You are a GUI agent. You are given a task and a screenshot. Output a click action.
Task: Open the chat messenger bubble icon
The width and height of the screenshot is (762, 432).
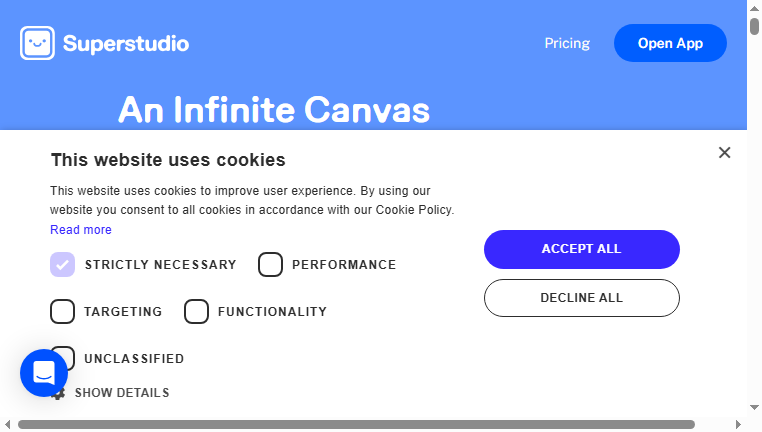pyautogui.click(x=44, y=373)
